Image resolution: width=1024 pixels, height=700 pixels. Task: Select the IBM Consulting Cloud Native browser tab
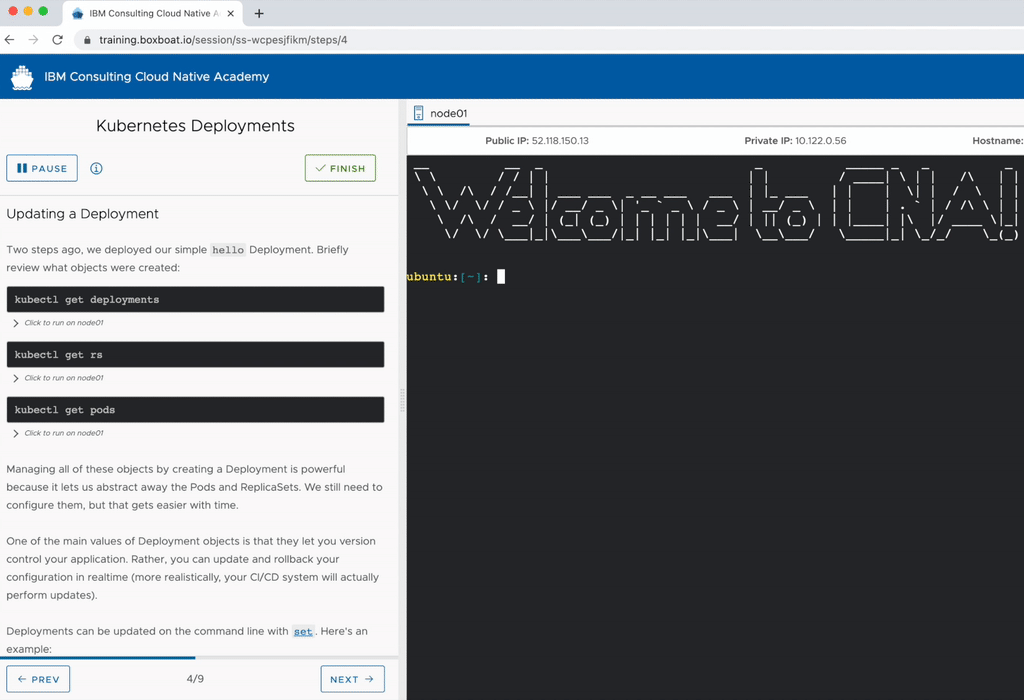(150, 14)
